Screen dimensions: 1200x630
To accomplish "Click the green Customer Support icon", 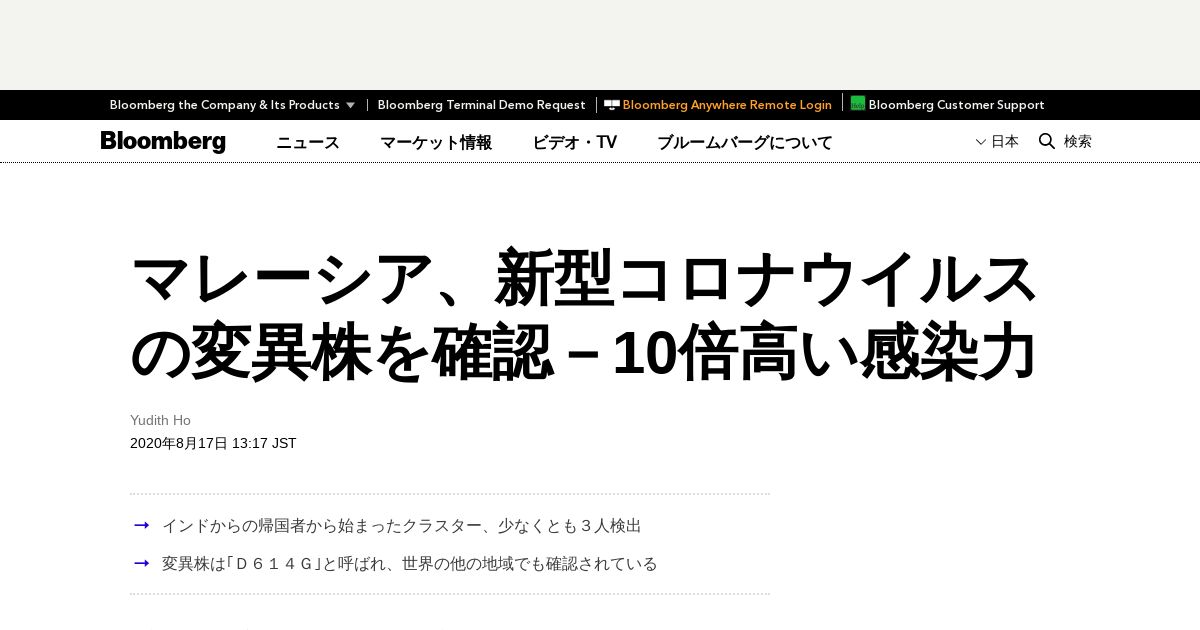I will [x=858, y=103].
